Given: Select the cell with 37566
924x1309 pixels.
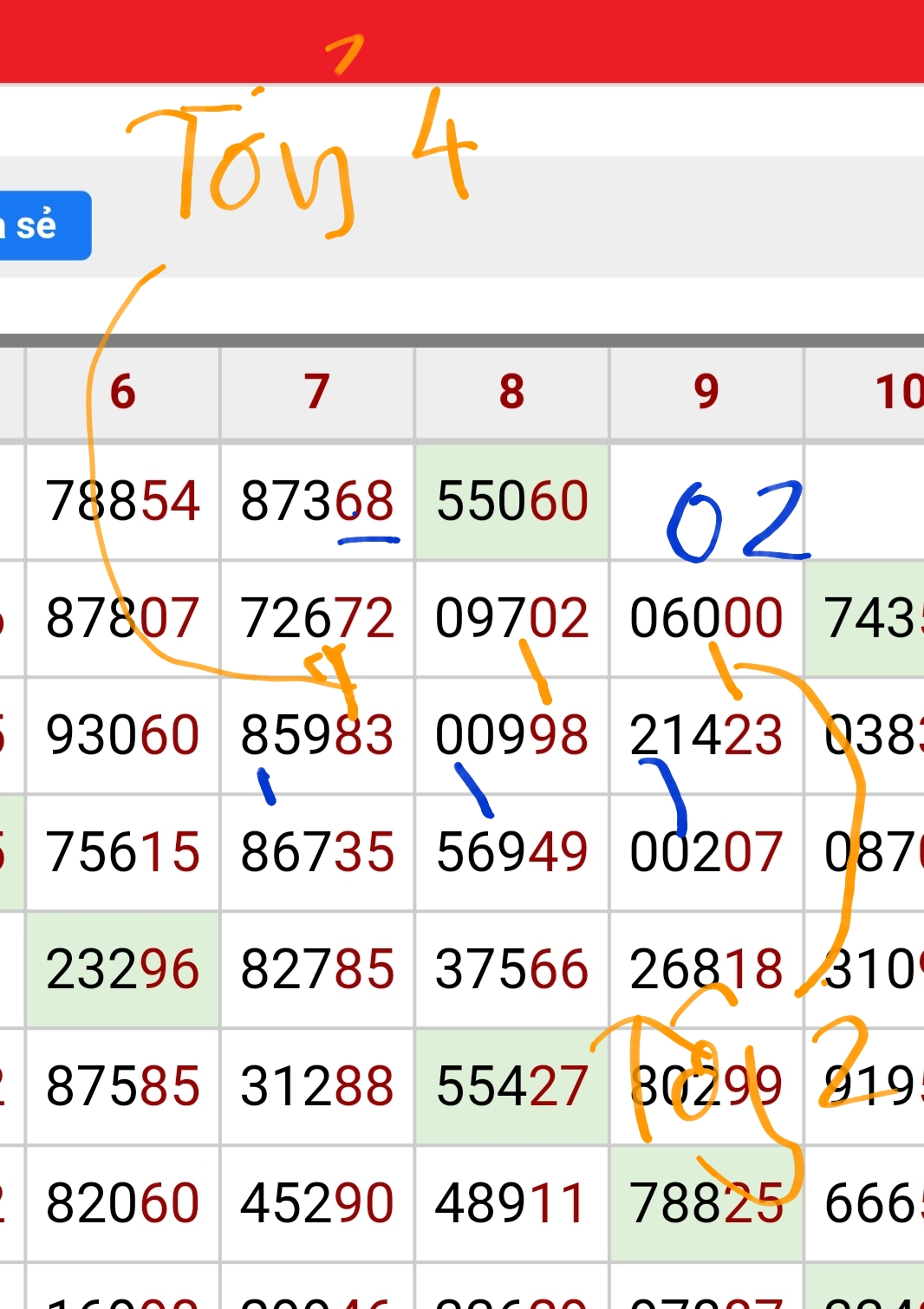Looking at the screenshot, I should pyautogui.click(x=511, y=969).
